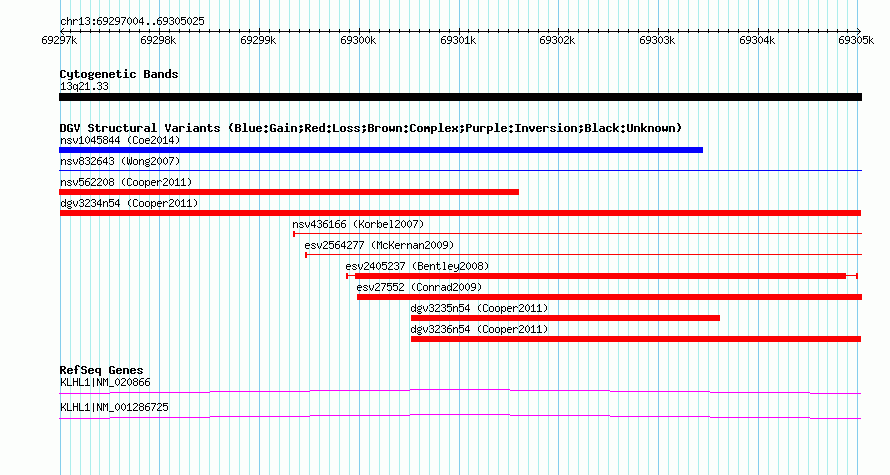Click the red nsv562208 loss bar
The height and width of the screenshot is (475, 890).
click(x=289, y=192)
